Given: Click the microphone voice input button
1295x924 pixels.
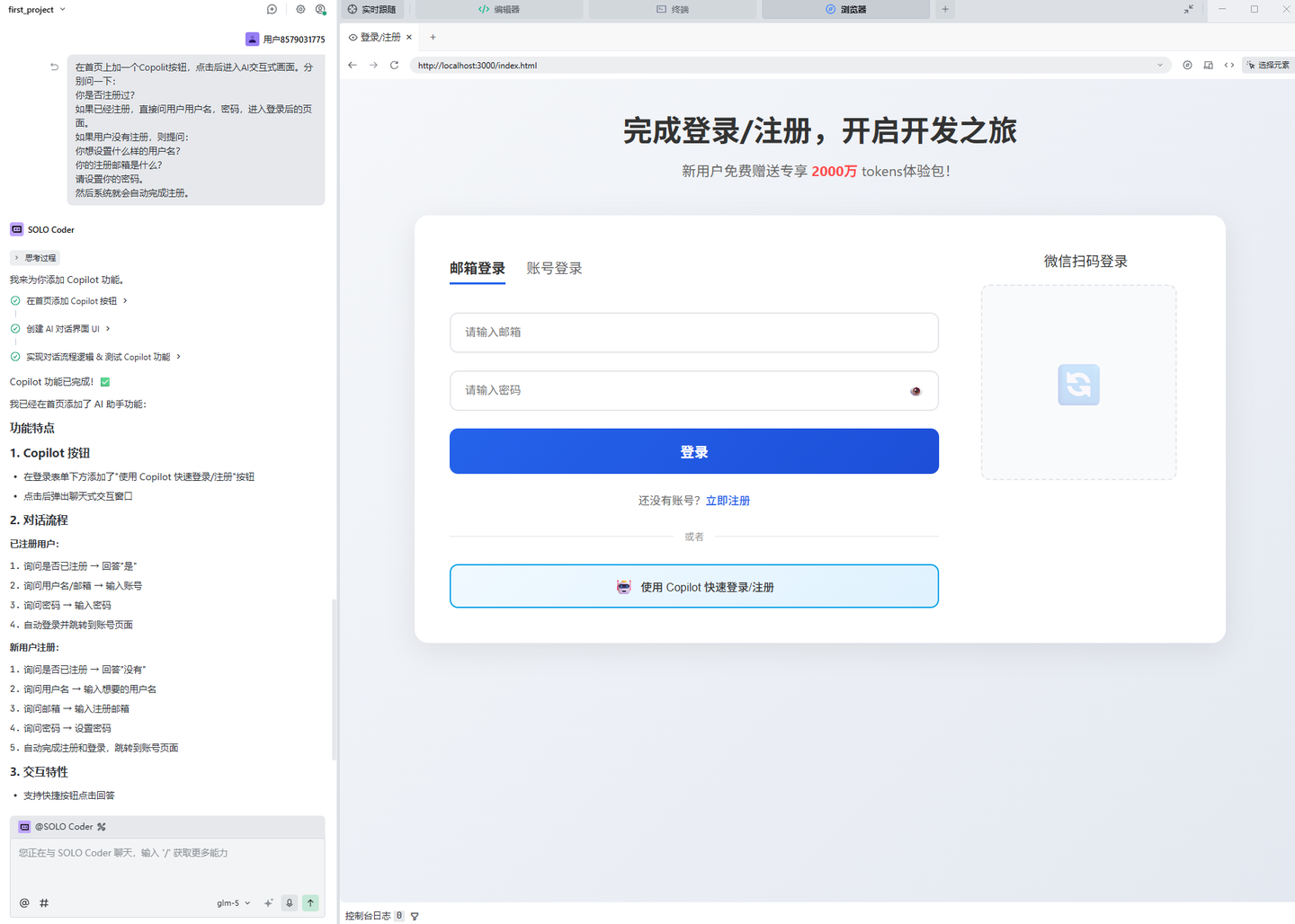Looking at the screenshot, I should 290,902.
